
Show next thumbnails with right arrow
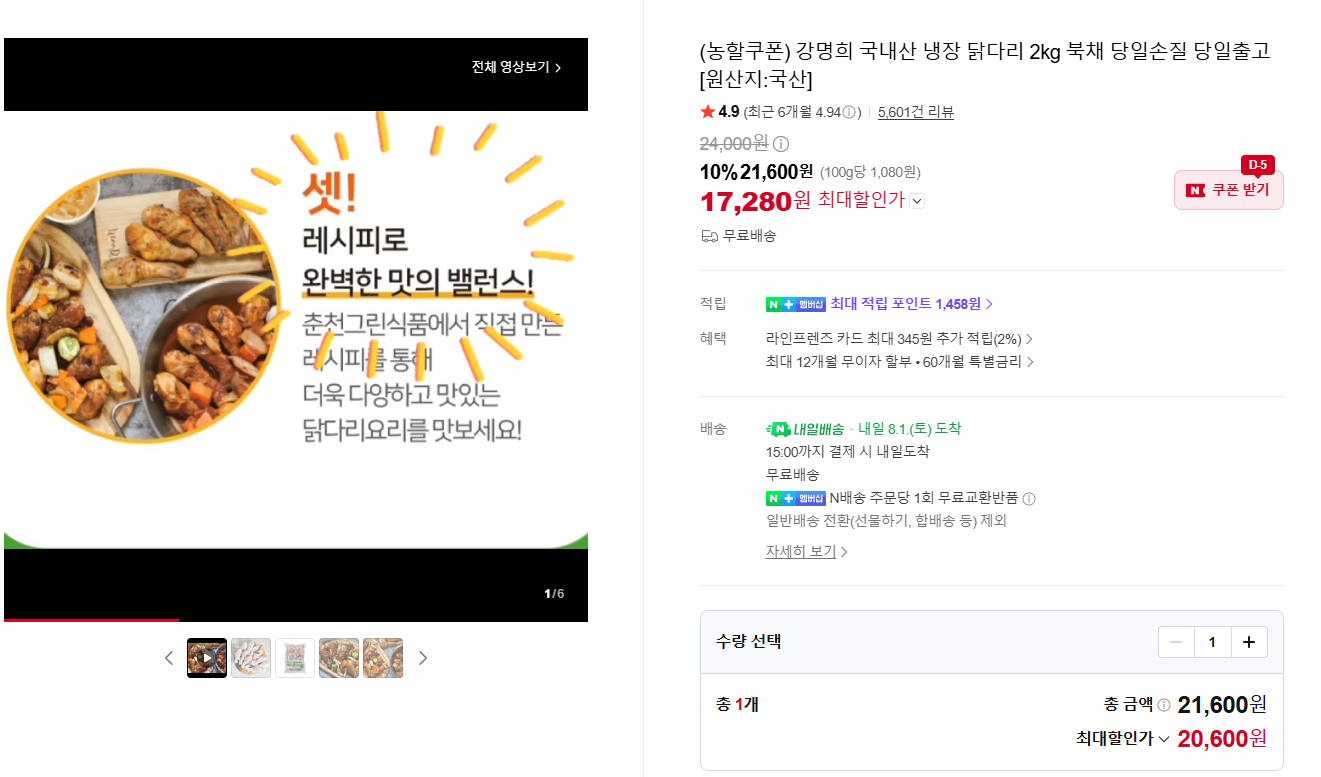click(423, 658)
